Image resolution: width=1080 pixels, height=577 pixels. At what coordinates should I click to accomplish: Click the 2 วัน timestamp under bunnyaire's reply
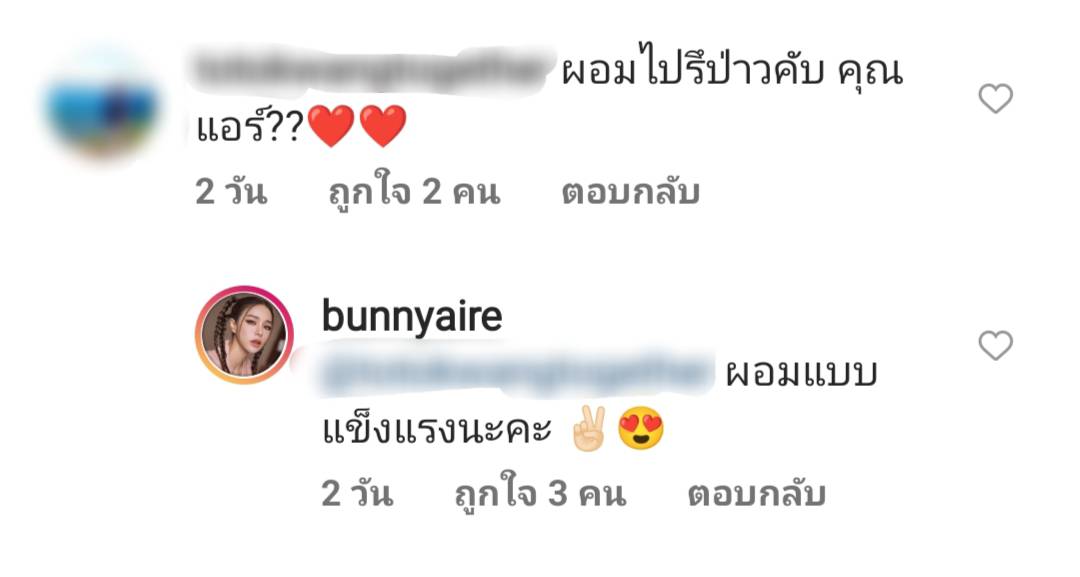tap(357, 493)
